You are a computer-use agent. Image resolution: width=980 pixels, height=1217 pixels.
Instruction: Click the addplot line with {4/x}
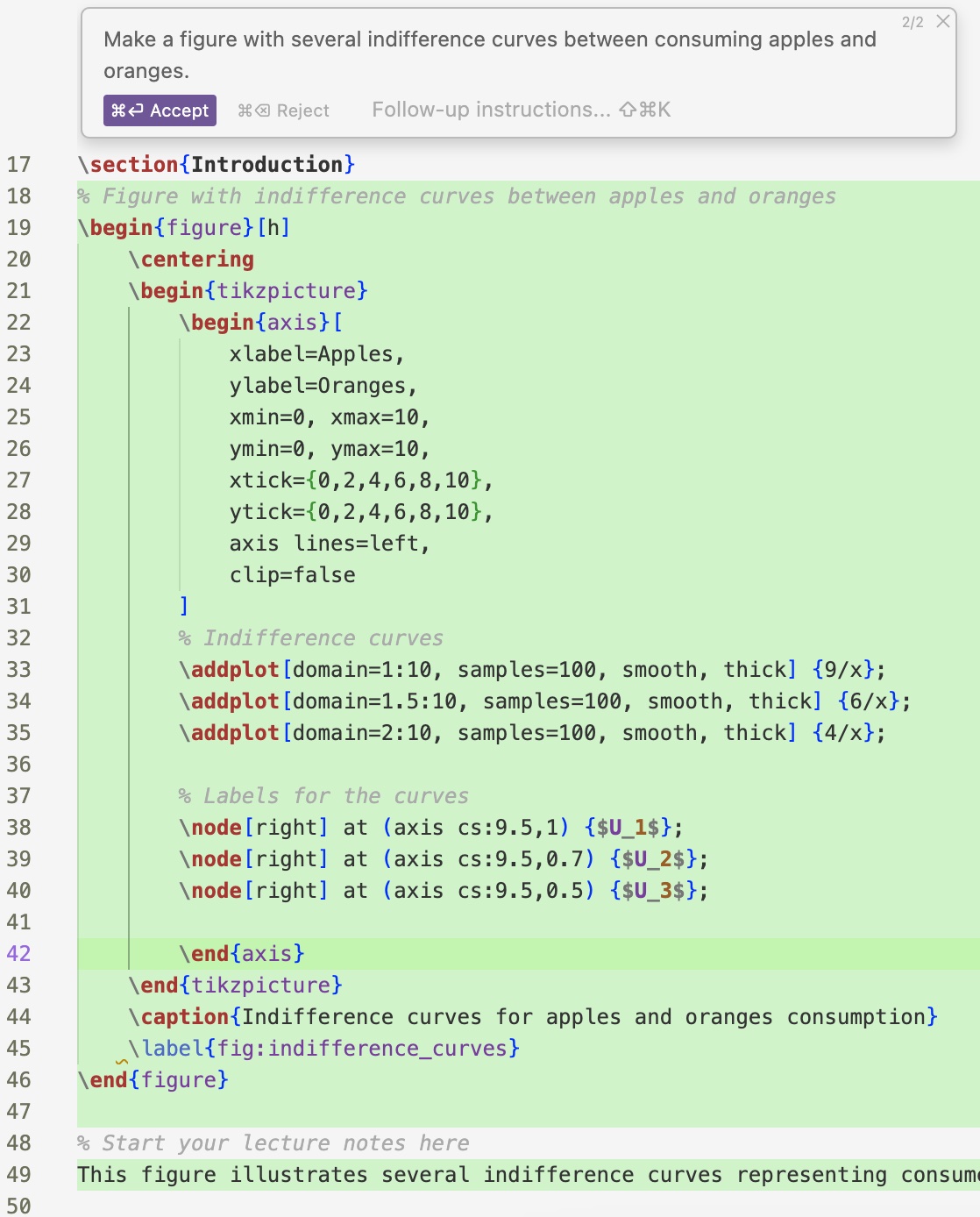[x=533, y=732]
